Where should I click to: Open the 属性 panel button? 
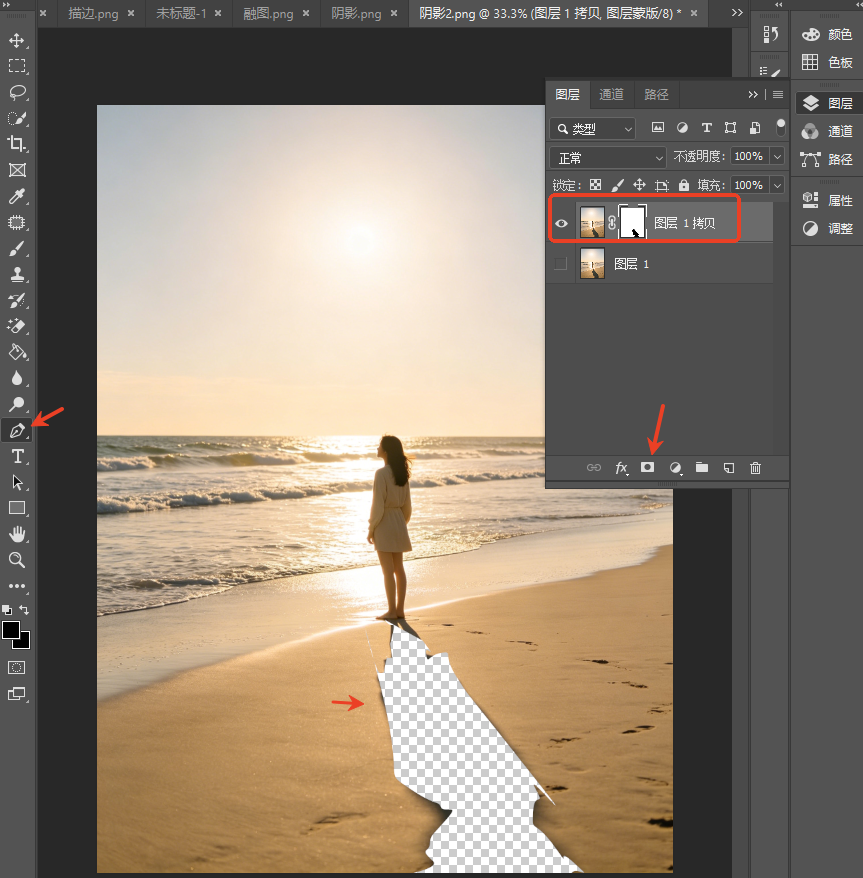click(828, 200)
